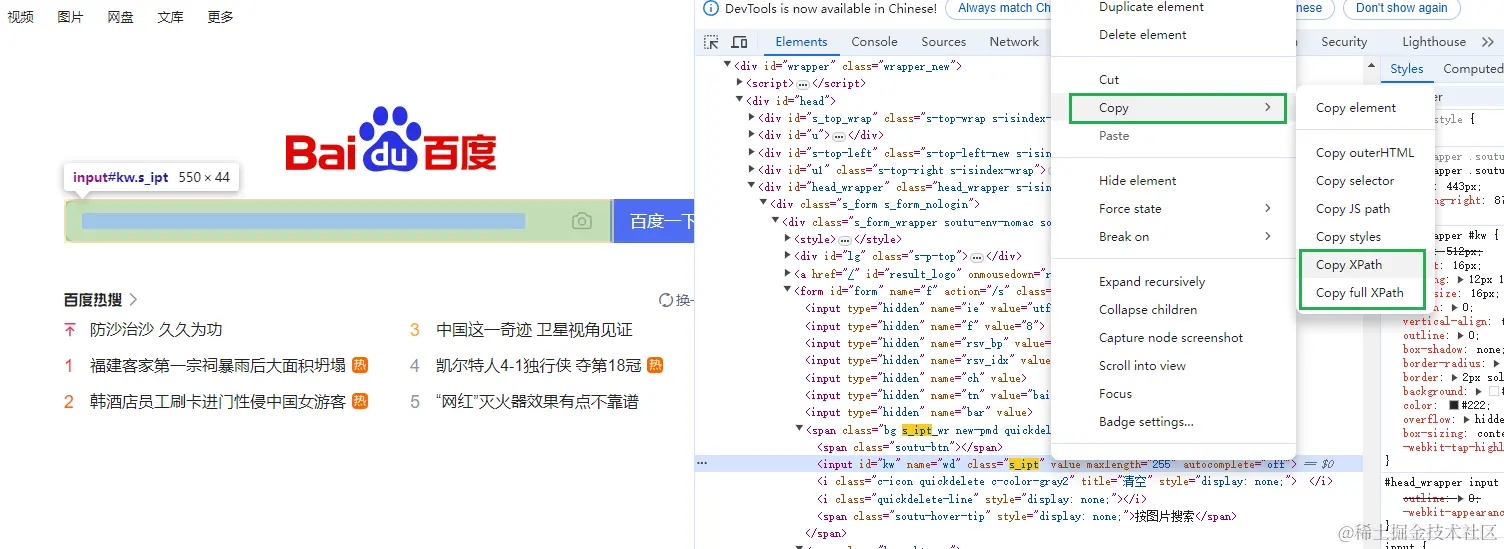Open the 网盘 link in Baidu top nav
Image resolution: width=1504 pixels, height=549 pixels.
pos(121,17)
